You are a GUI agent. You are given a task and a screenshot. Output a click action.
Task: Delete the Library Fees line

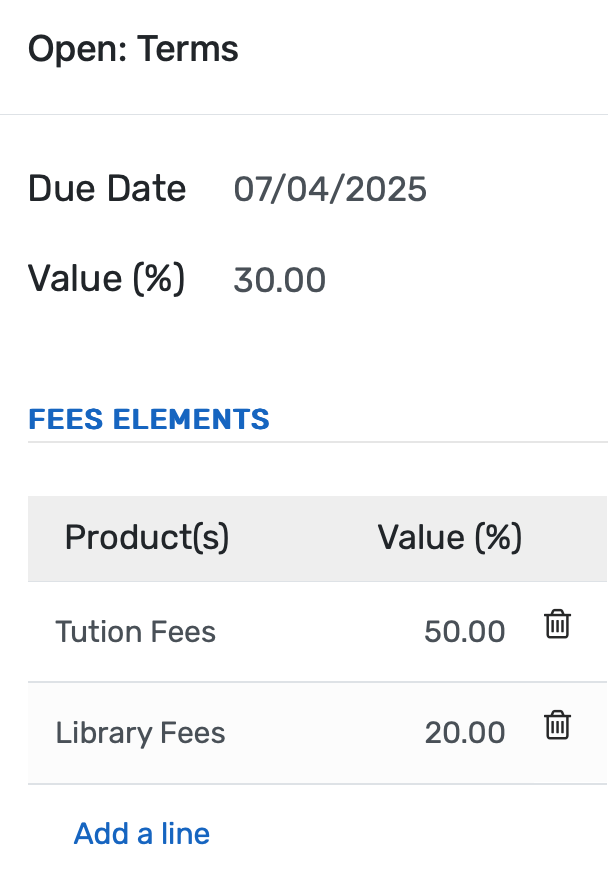(x=557, y=726)
